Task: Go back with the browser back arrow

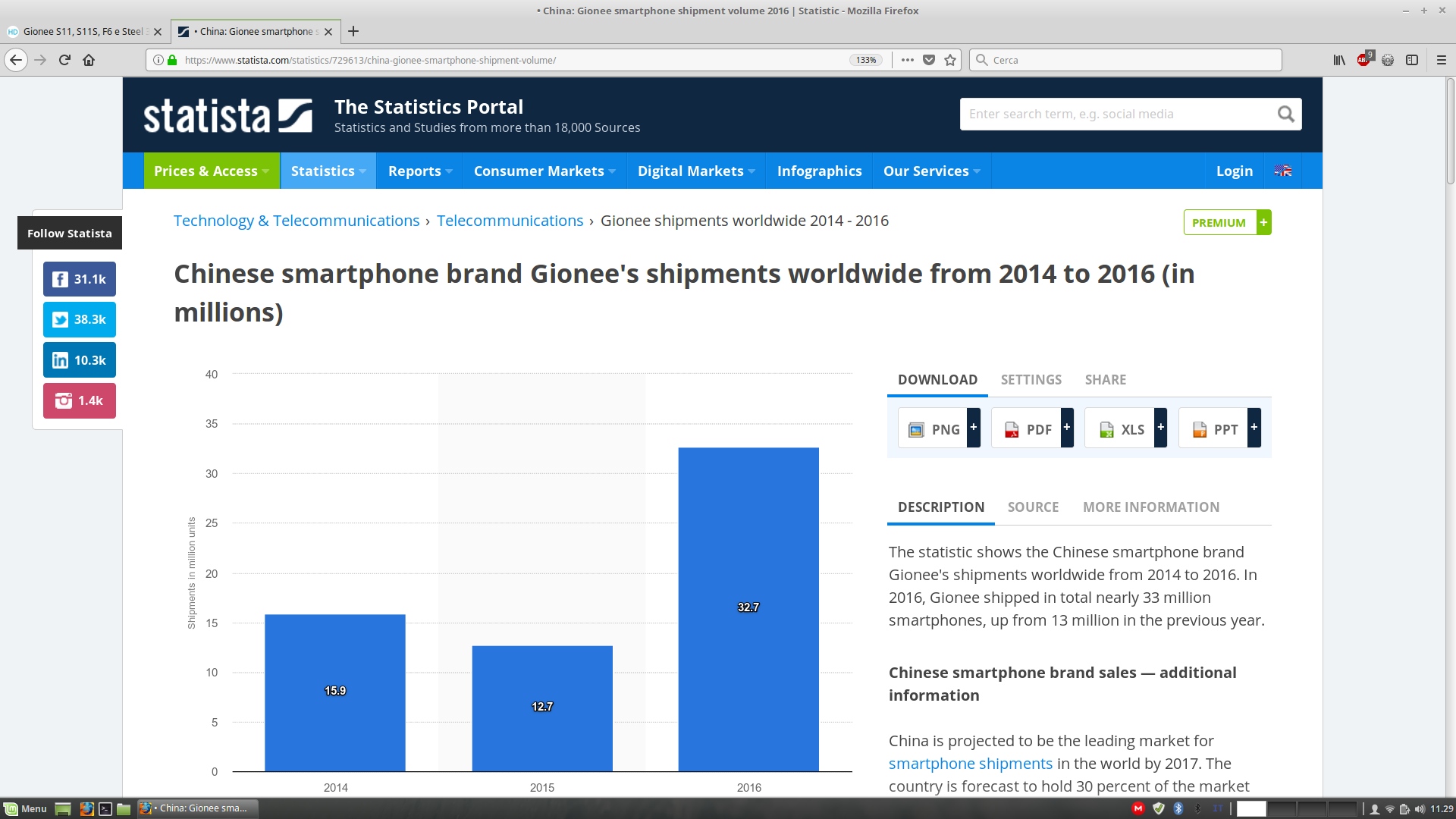Action: click(x=16, y=60)
